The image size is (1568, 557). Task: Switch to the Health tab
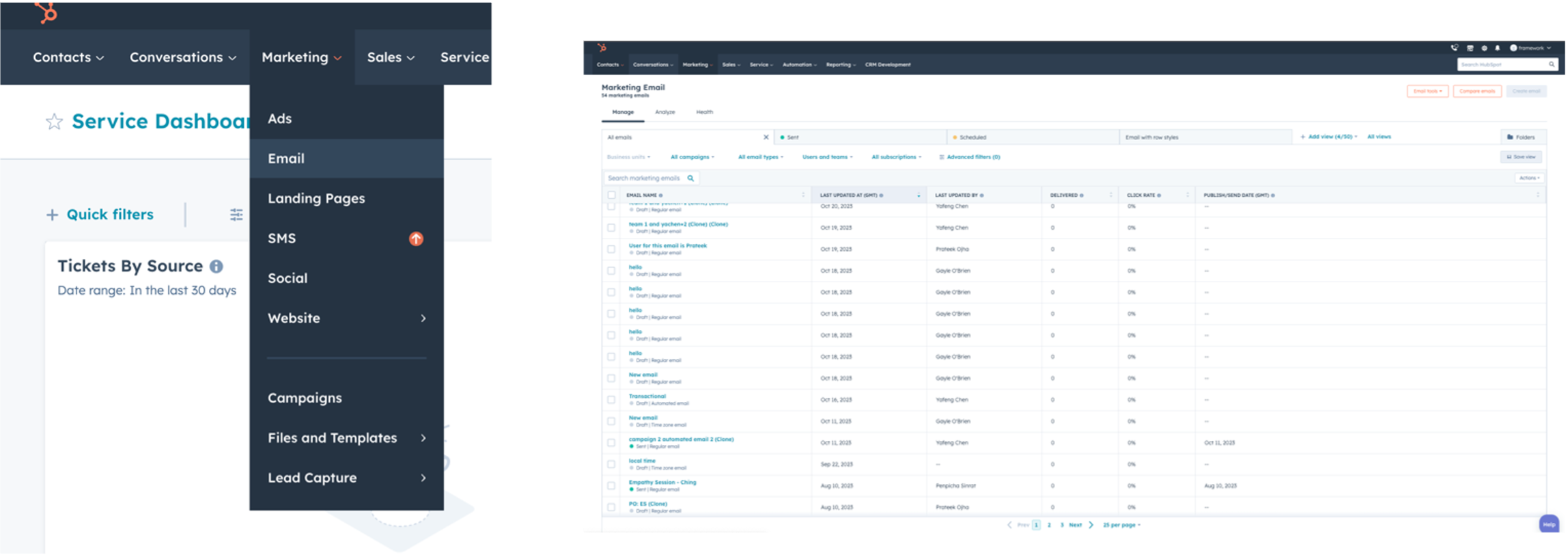[x=705, y=112]
